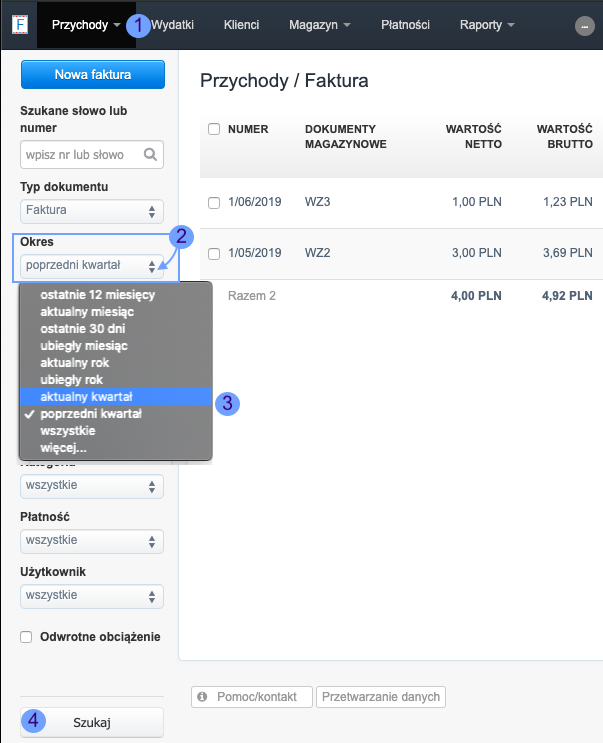Click the 3,69 PLN gross value
603x743 pixels.
[567, 253]
